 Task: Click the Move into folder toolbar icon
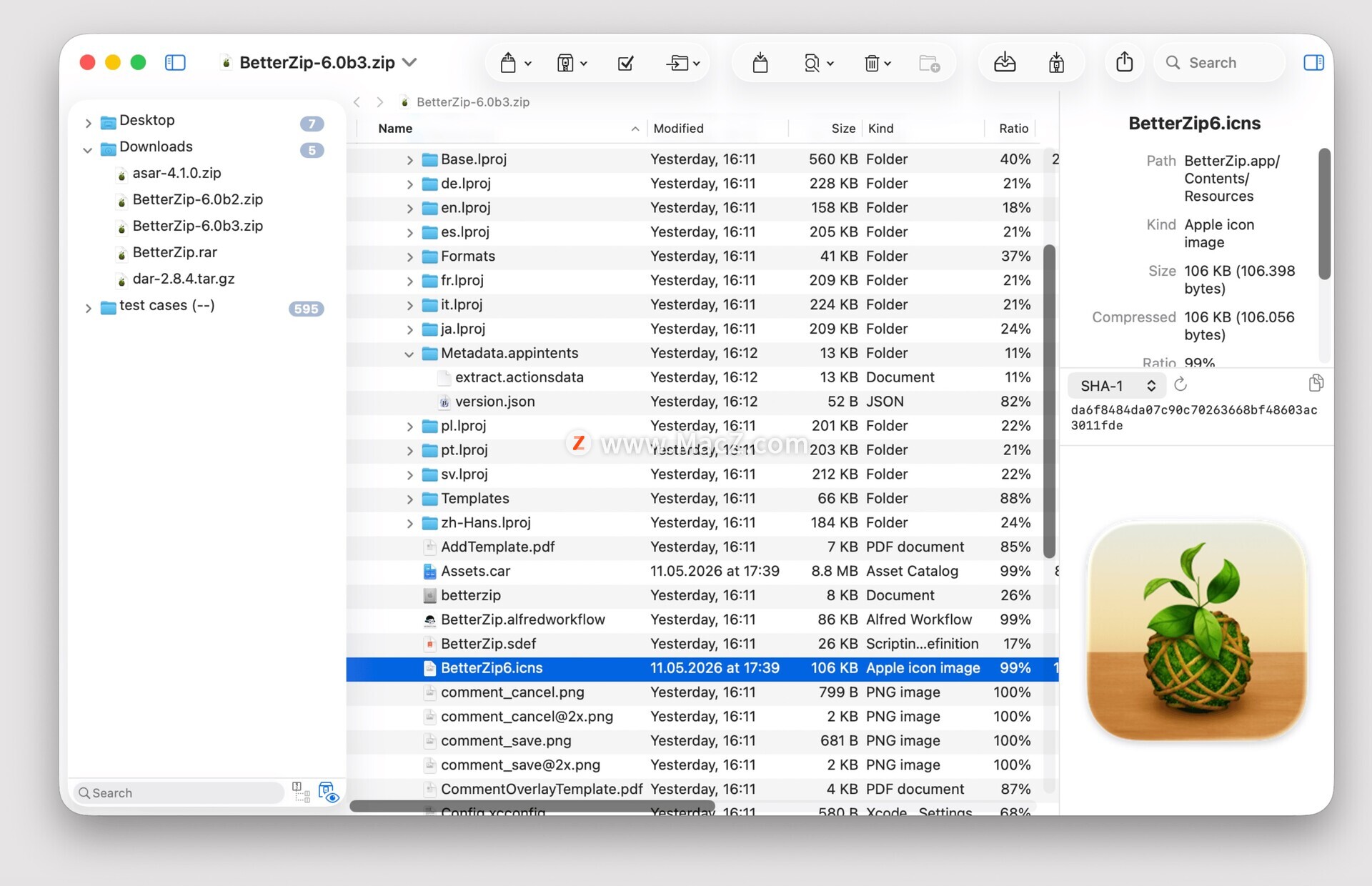click(677, 64)
